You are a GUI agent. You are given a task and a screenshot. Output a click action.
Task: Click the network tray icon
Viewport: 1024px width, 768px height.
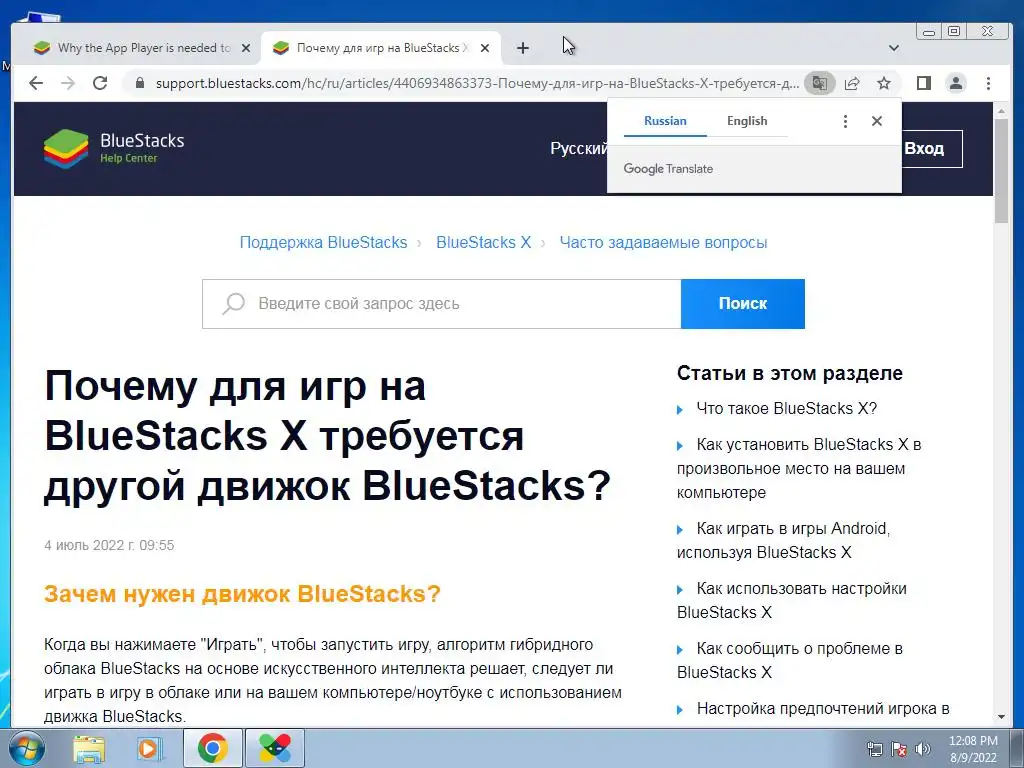(874, 748)
